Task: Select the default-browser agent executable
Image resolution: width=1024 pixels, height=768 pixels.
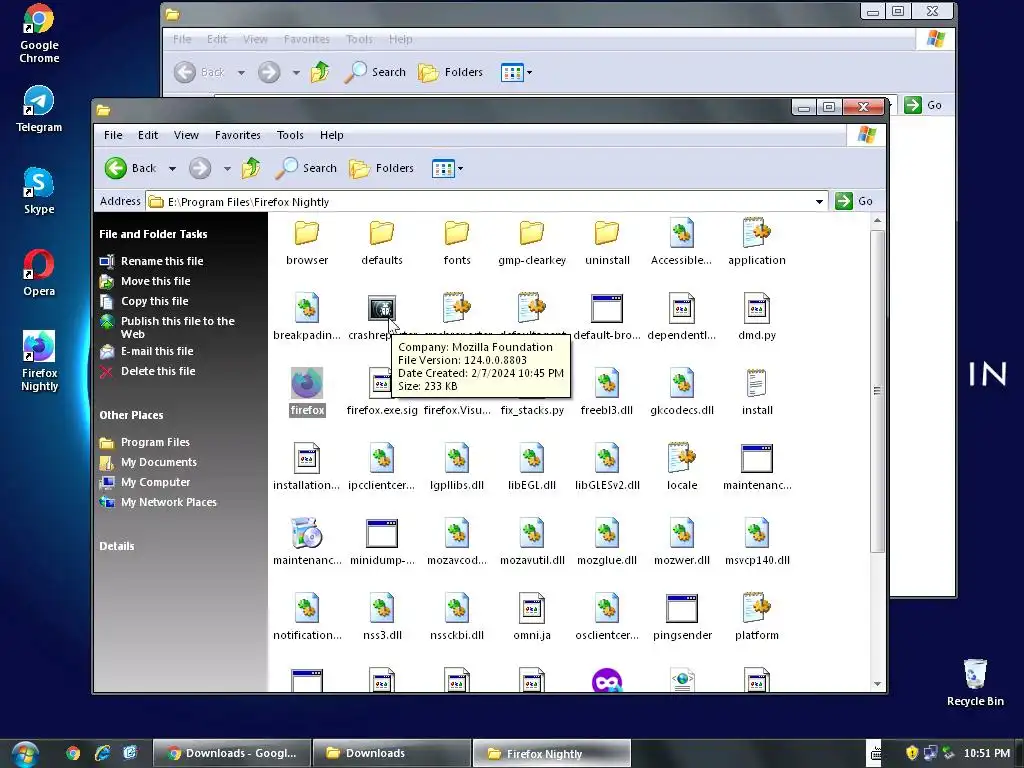Action: coord(607,317)
